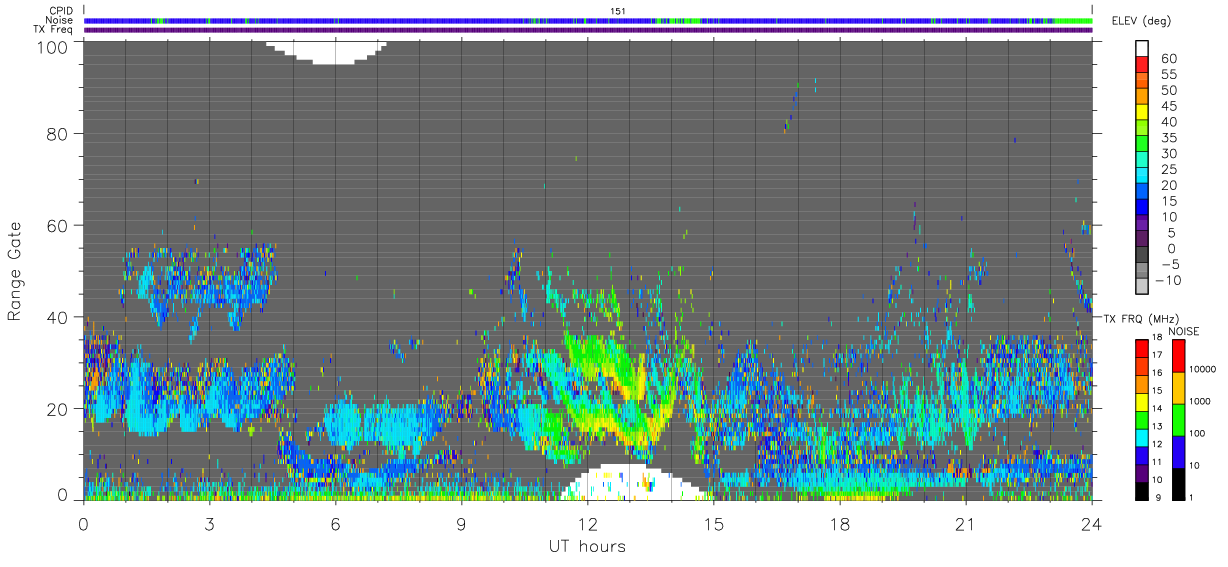1228x567 pixels.
Task: Click the 11 label on TX FRQ scale
Action: pyautogui.click(x=1157, y=462)
